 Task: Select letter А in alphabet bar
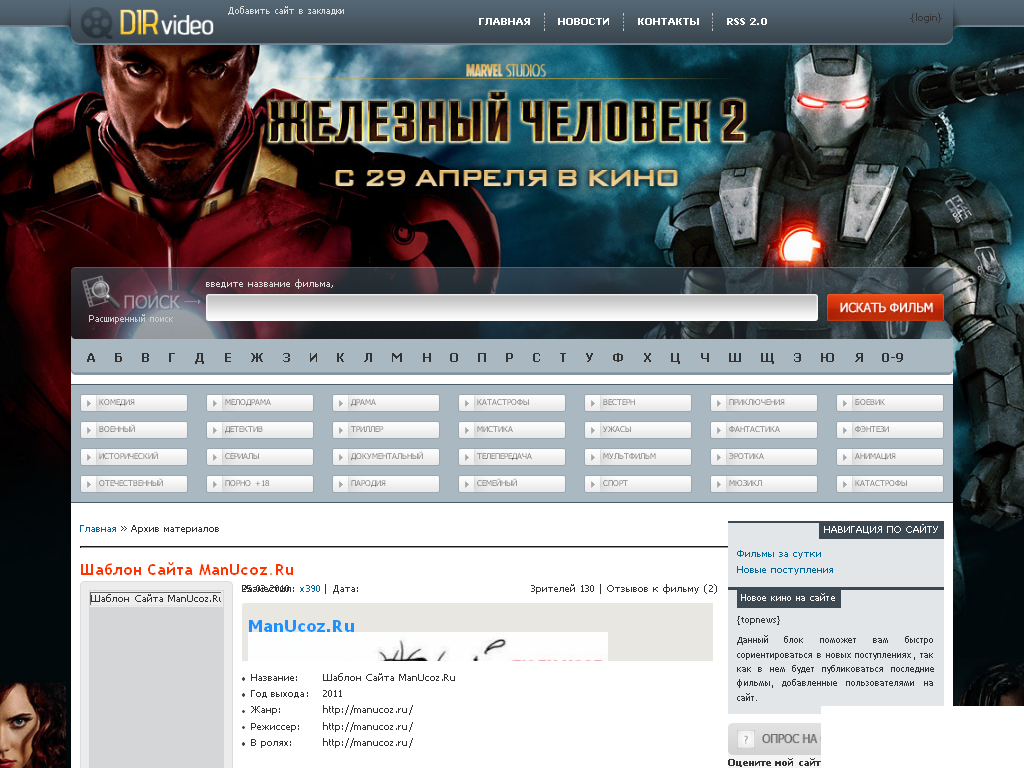point(91,358)
